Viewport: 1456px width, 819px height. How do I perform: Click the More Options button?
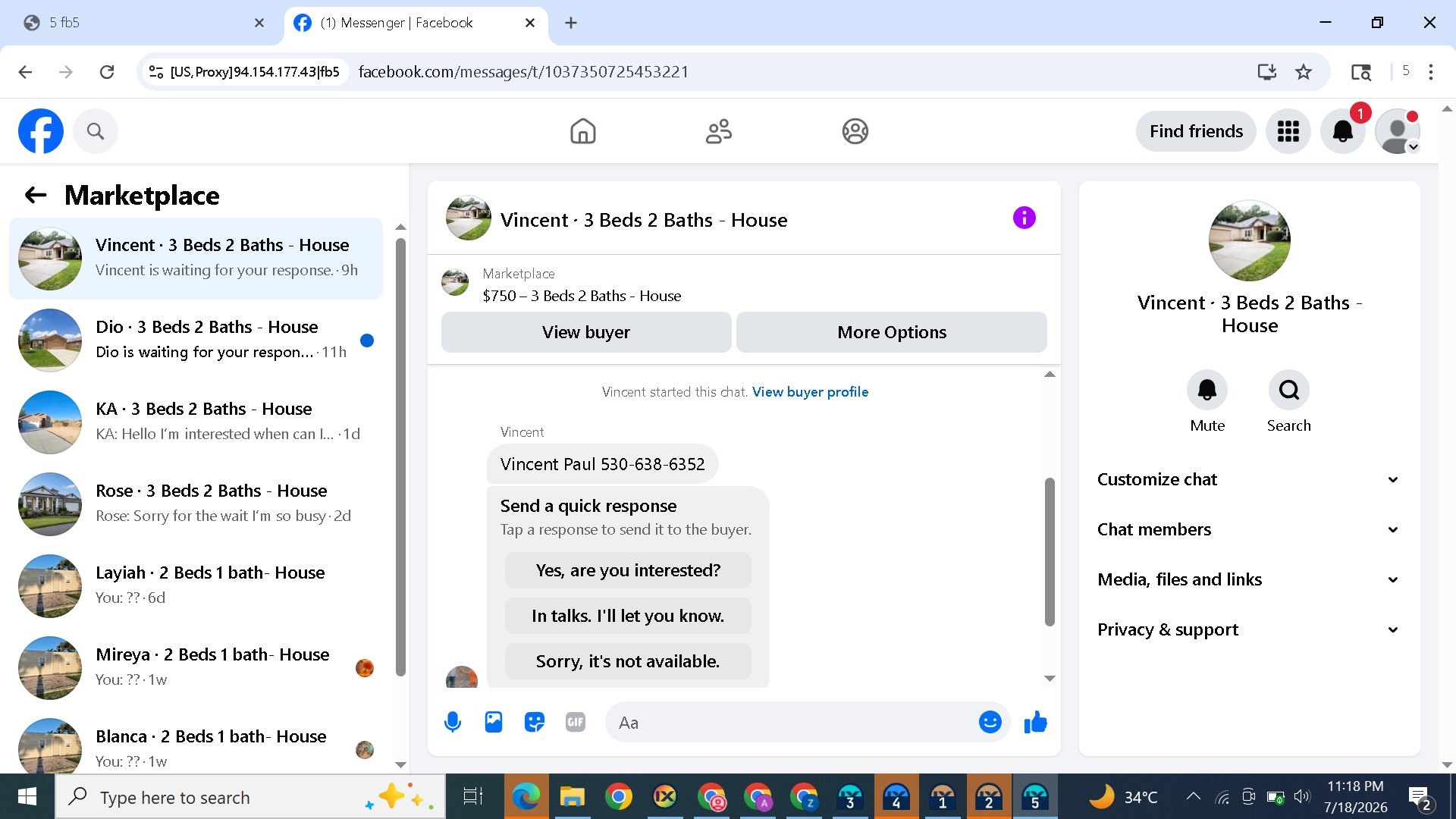(x=892, y=332)
